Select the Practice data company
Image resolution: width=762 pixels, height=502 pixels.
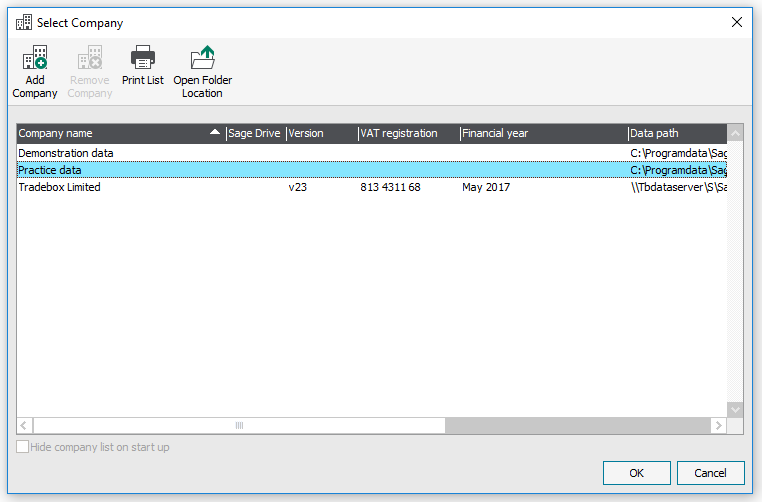(x=372, y=170)
